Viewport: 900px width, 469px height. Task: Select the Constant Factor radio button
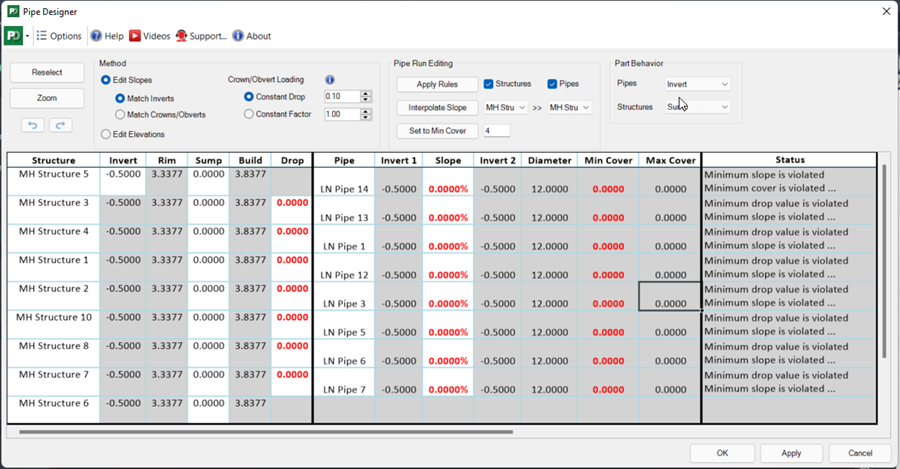(249, 114)
